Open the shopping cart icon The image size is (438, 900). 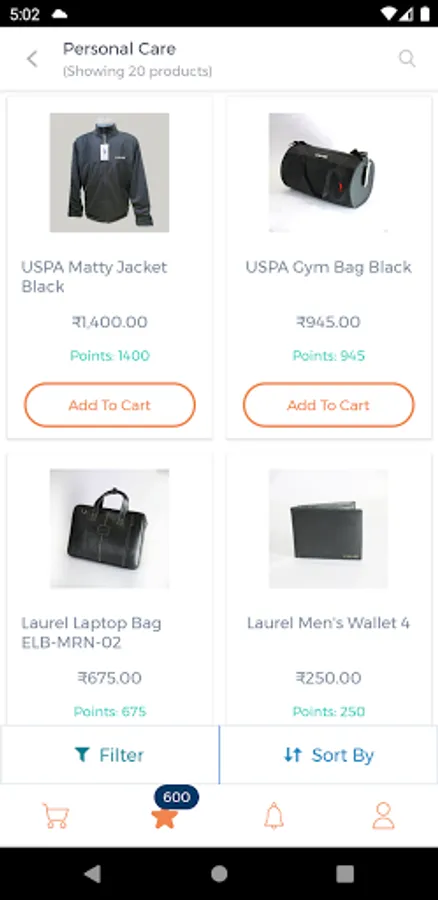tap(56, 816)
